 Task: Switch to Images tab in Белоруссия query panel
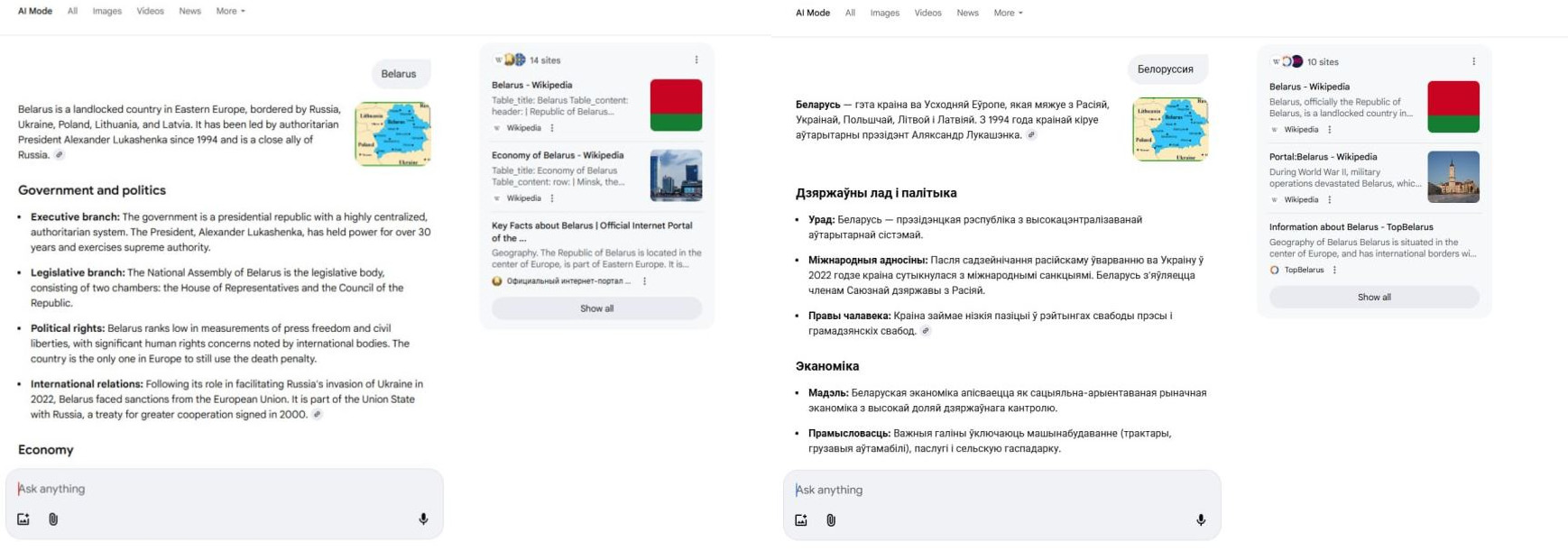[884, 13]
